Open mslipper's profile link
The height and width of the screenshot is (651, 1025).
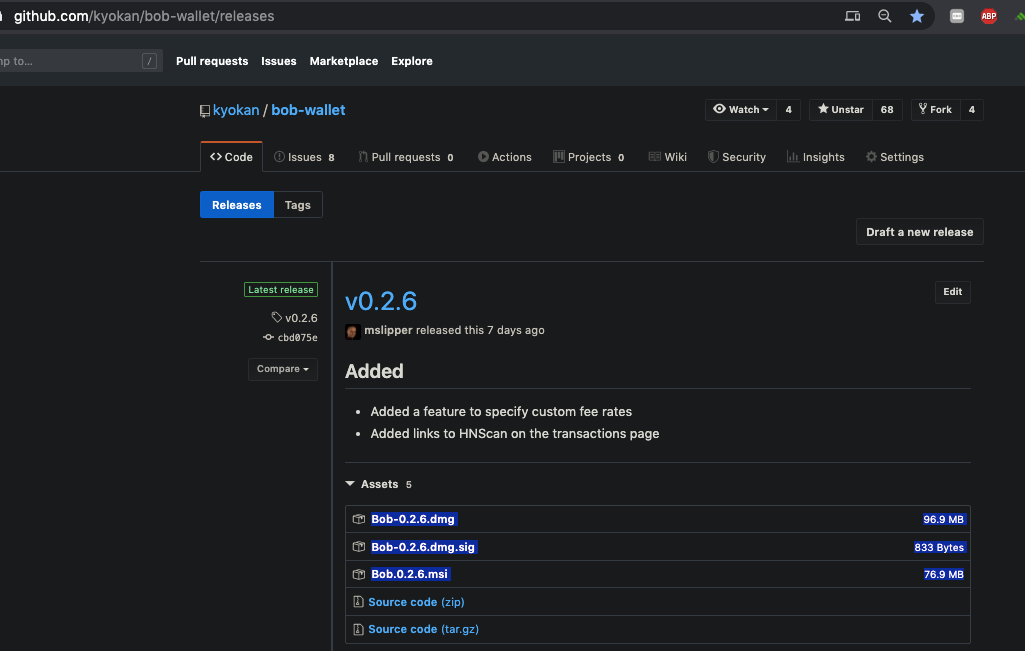388,330
